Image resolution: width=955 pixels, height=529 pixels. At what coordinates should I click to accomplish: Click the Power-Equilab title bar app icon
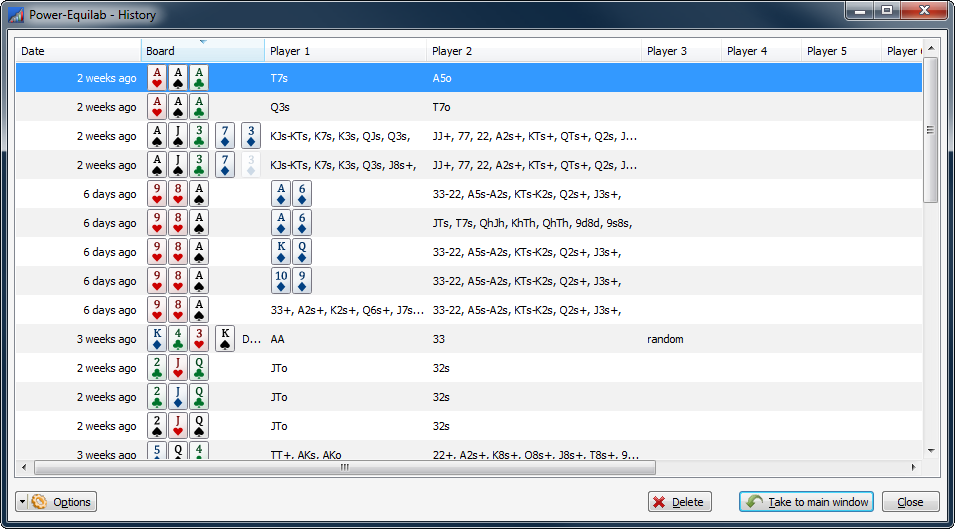[16, 15]
